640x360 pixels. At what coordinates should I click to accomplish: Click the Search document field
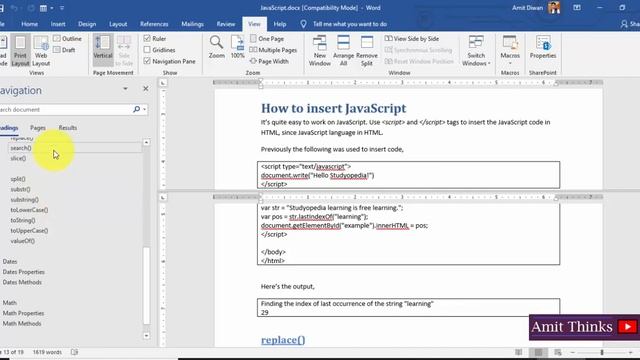65,109
